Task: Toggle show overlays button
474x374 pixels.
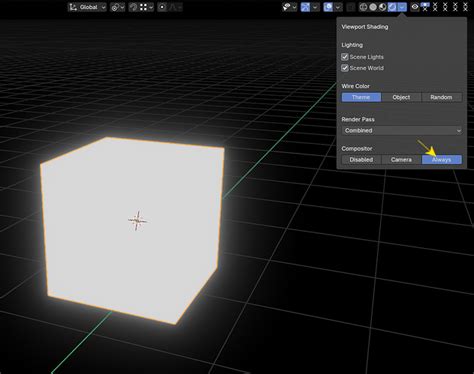Action: [x=328, y=7]
